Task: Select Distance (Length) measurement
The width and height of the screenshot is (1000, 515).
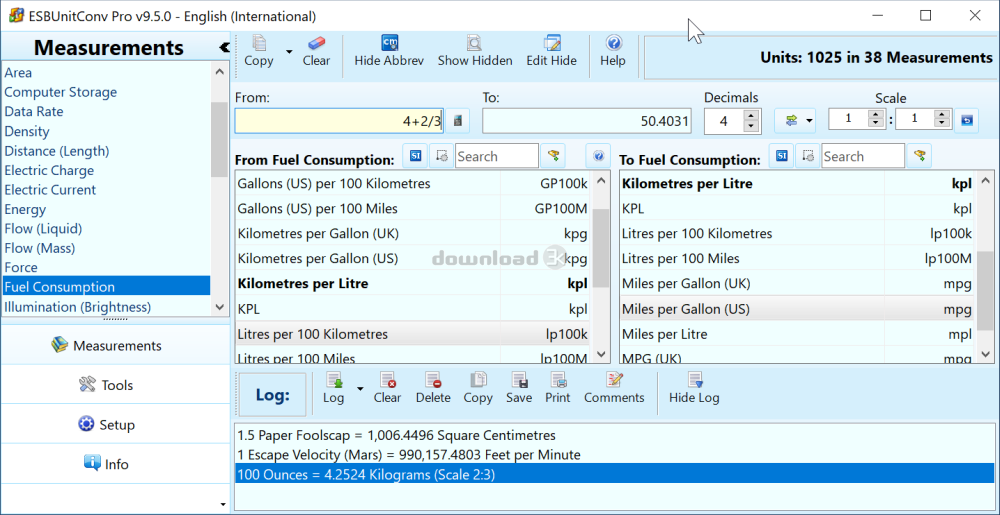Action: (106, 151)
